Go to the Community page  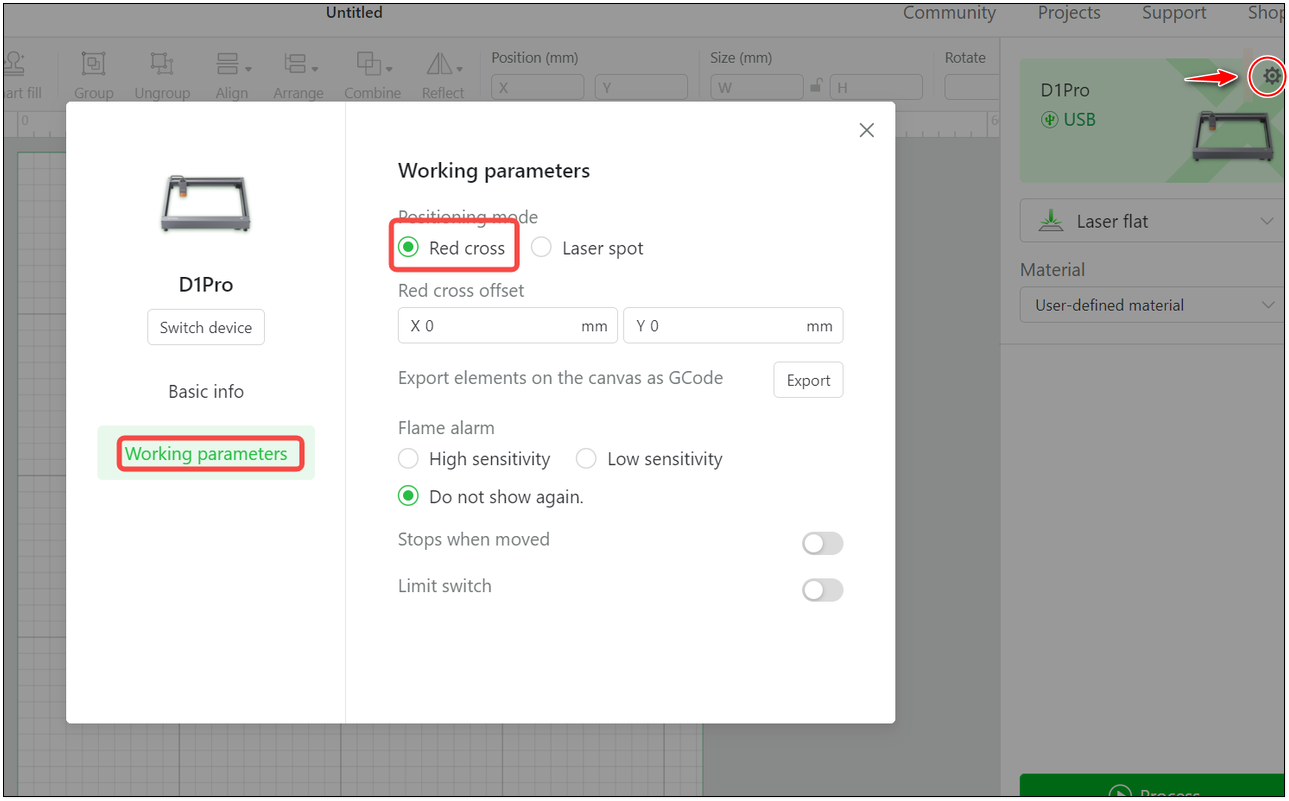[948, 13]
